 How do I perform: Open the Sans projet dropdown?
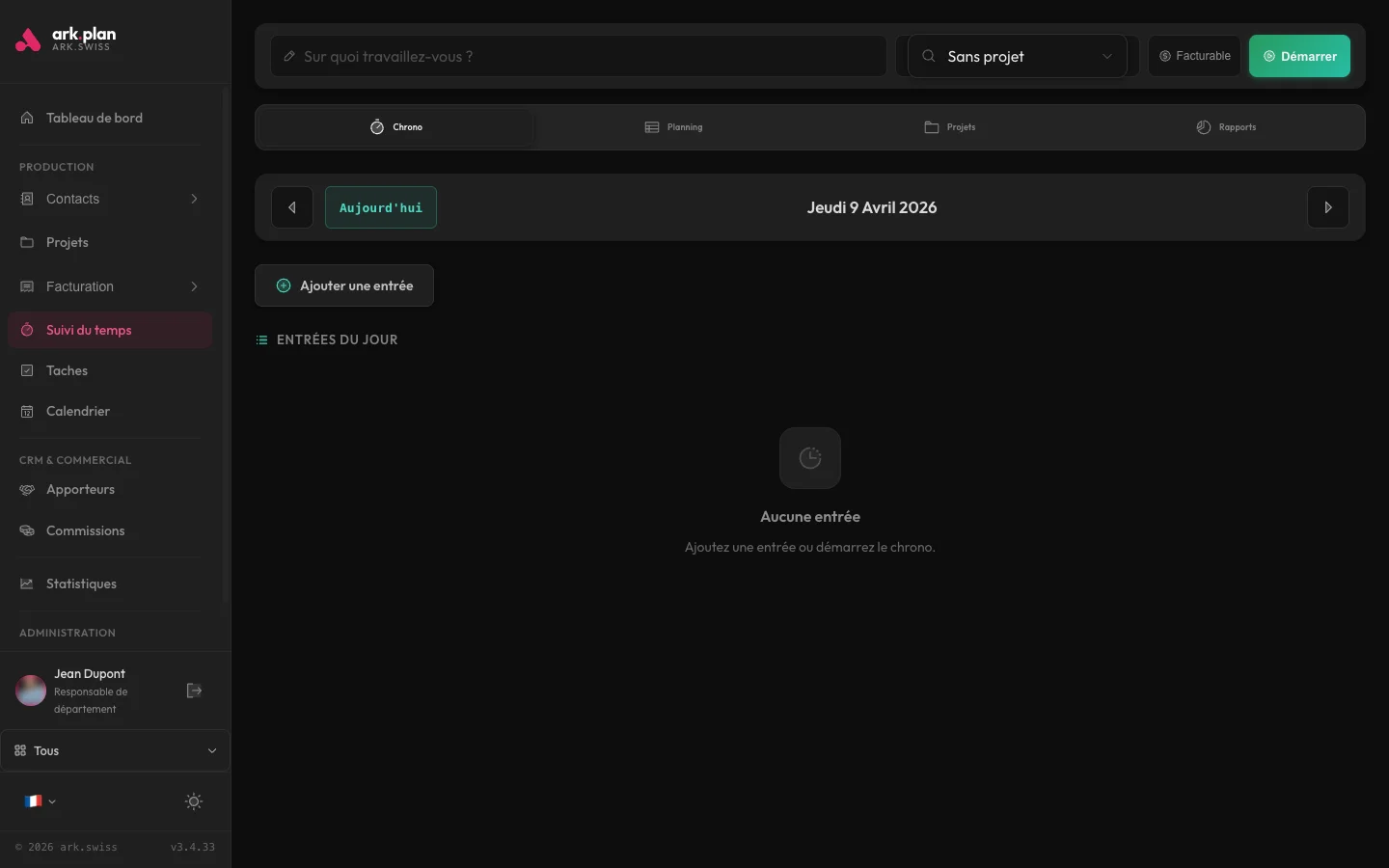[x=1016, y=56]
